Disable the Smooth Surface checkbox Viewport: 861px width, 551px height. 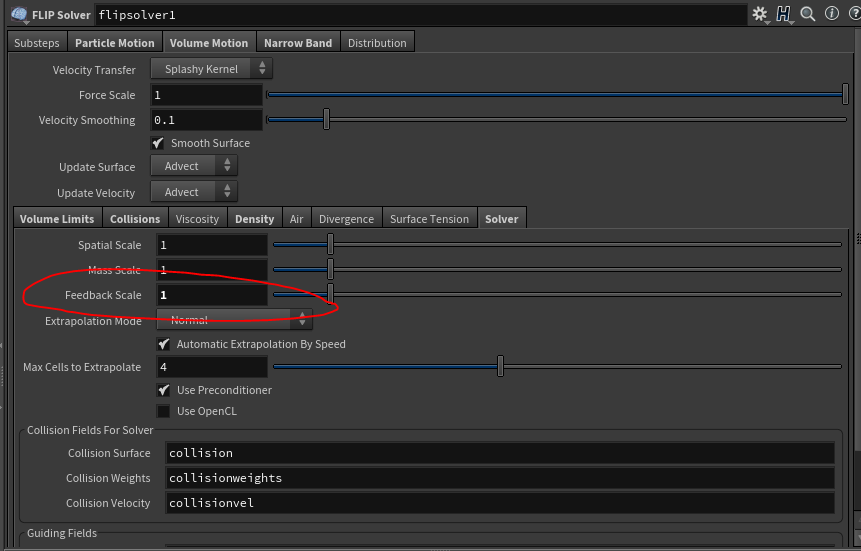click(158, 143)
